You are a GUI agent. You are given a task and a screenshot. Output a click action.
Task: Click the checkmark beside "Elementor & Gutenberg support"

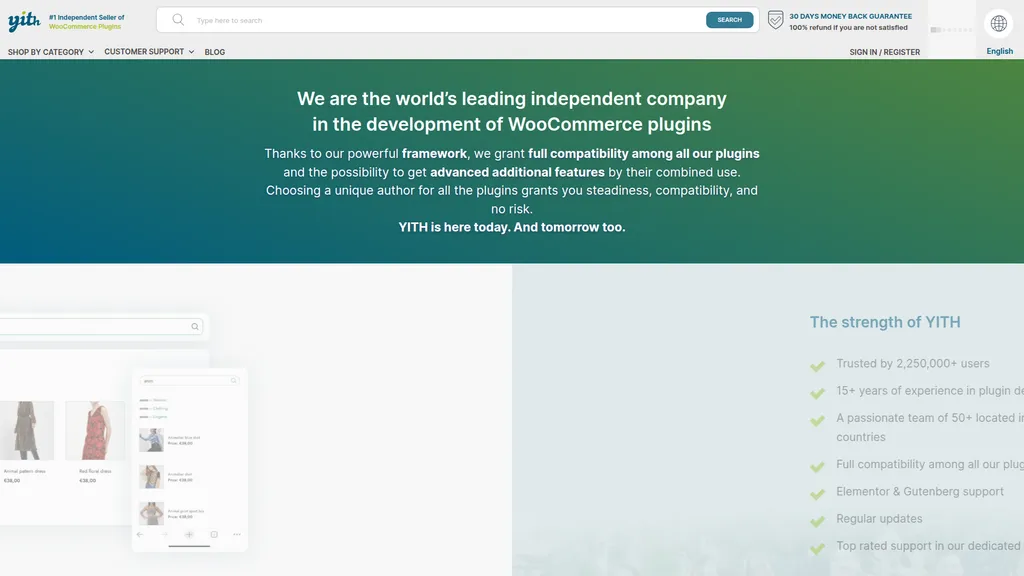pos(817,494)
